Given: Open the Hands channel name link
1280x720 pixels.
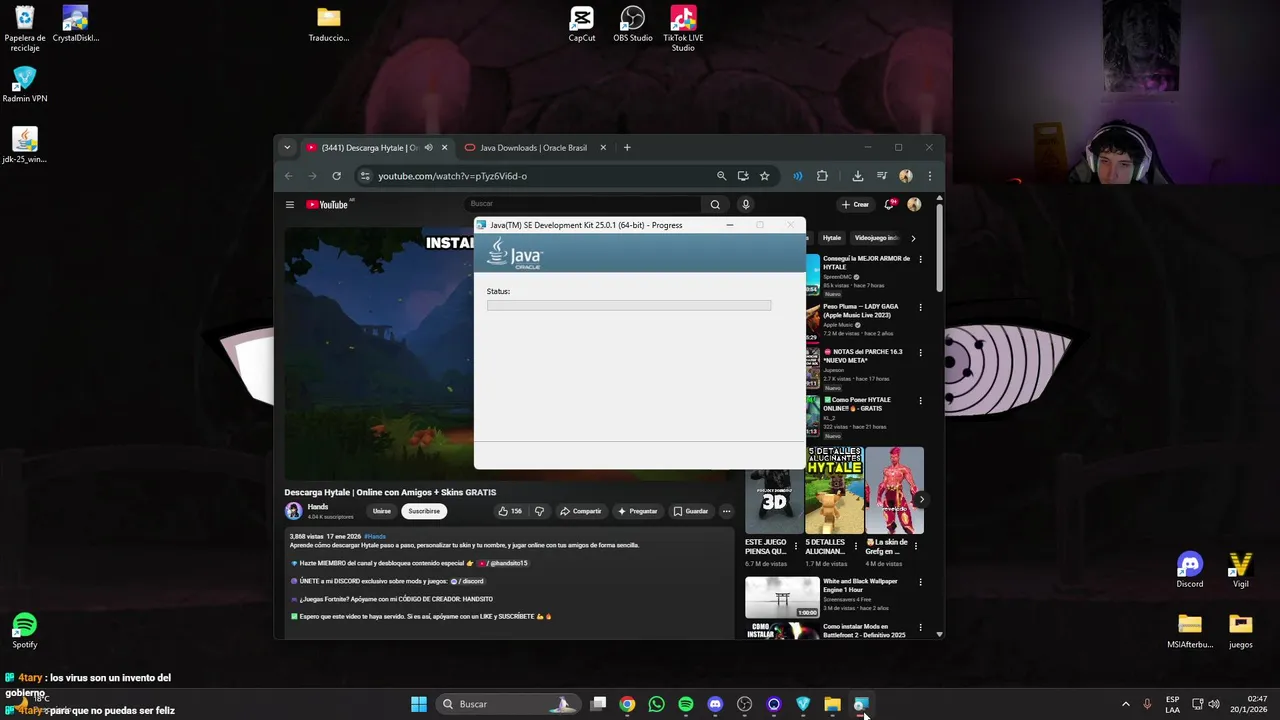Looking at the screenshot, I should (x=318, y=507).
